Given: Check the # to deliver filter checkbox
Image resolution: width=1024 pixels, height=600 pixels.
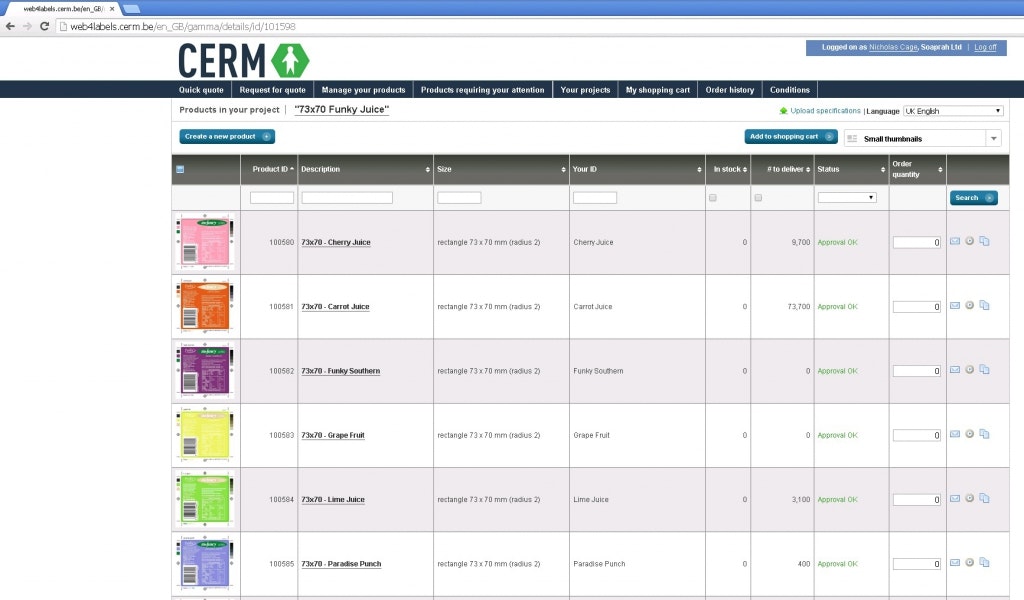Looking at the screenshot, I should click(758, 197).
